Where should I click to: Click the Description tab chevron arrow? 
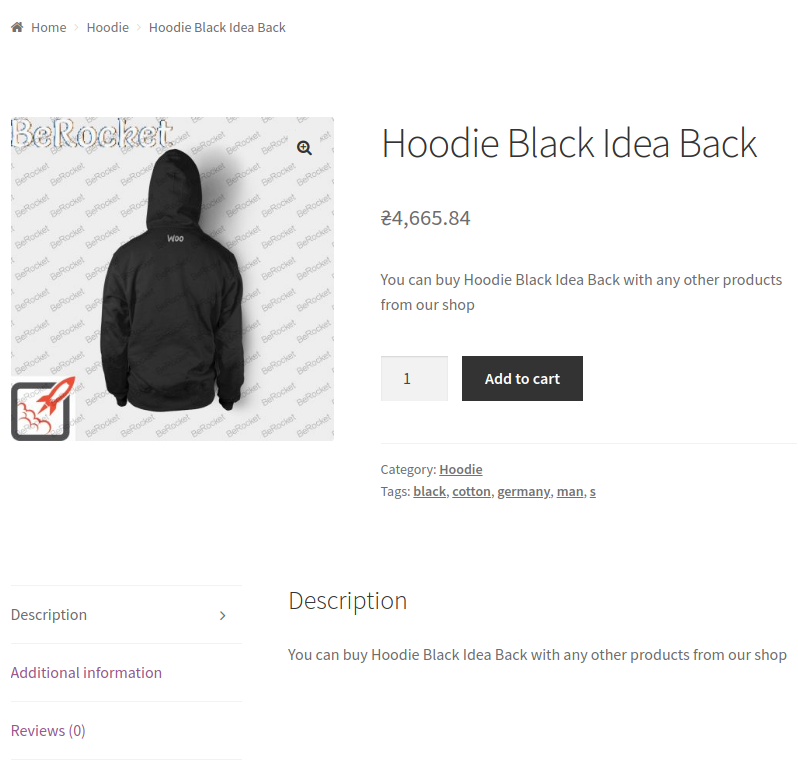(x=222, y=616)
